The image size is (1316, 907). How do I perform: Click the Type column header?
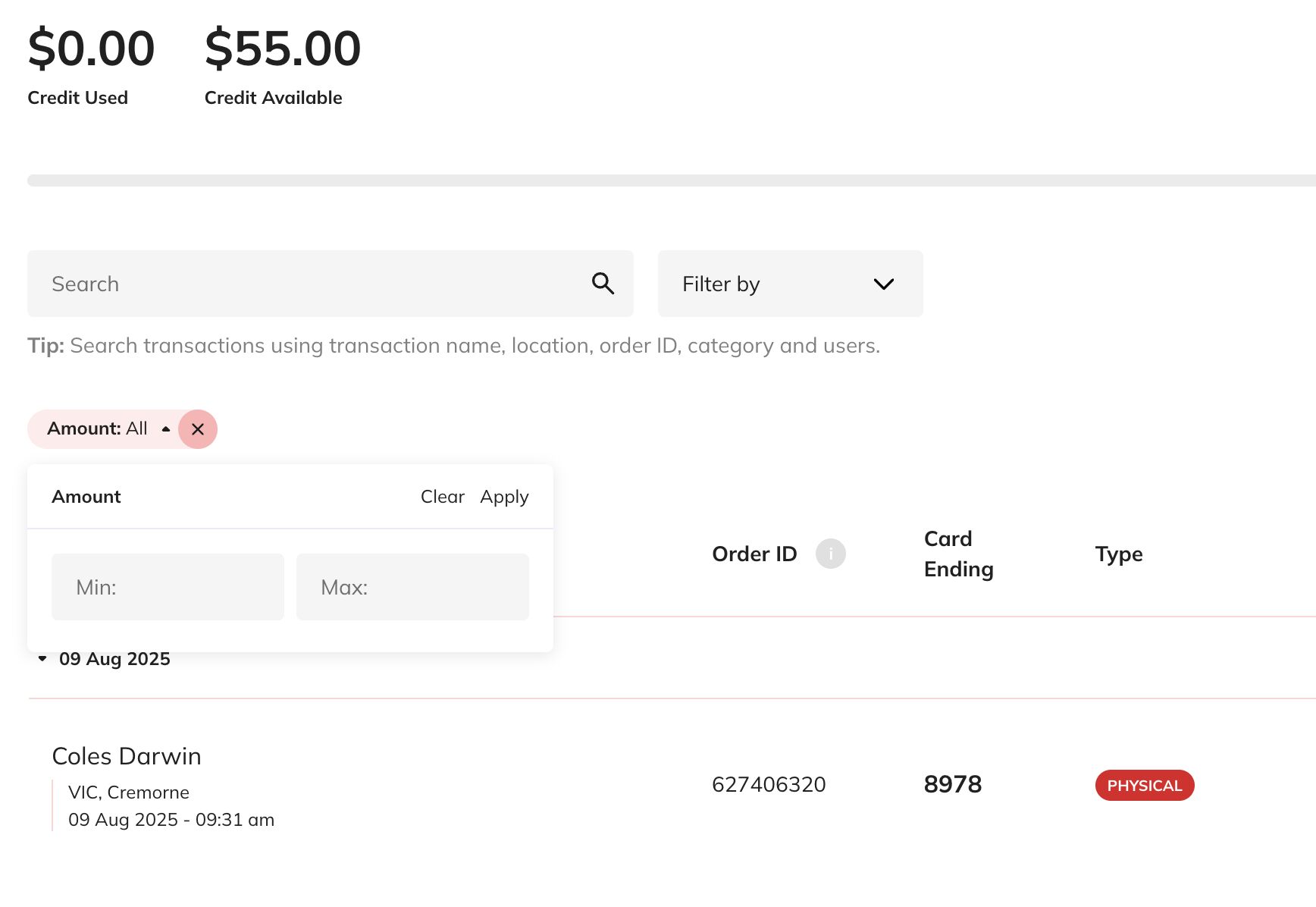tap(1118, 554)
